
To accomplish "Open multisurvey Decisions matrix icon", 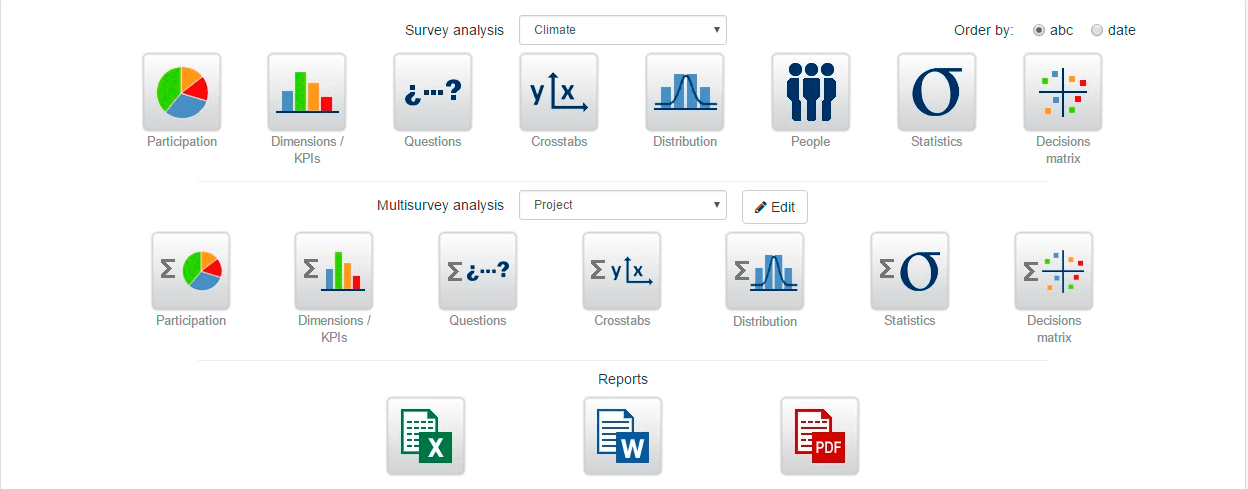I will [1054, 271].
